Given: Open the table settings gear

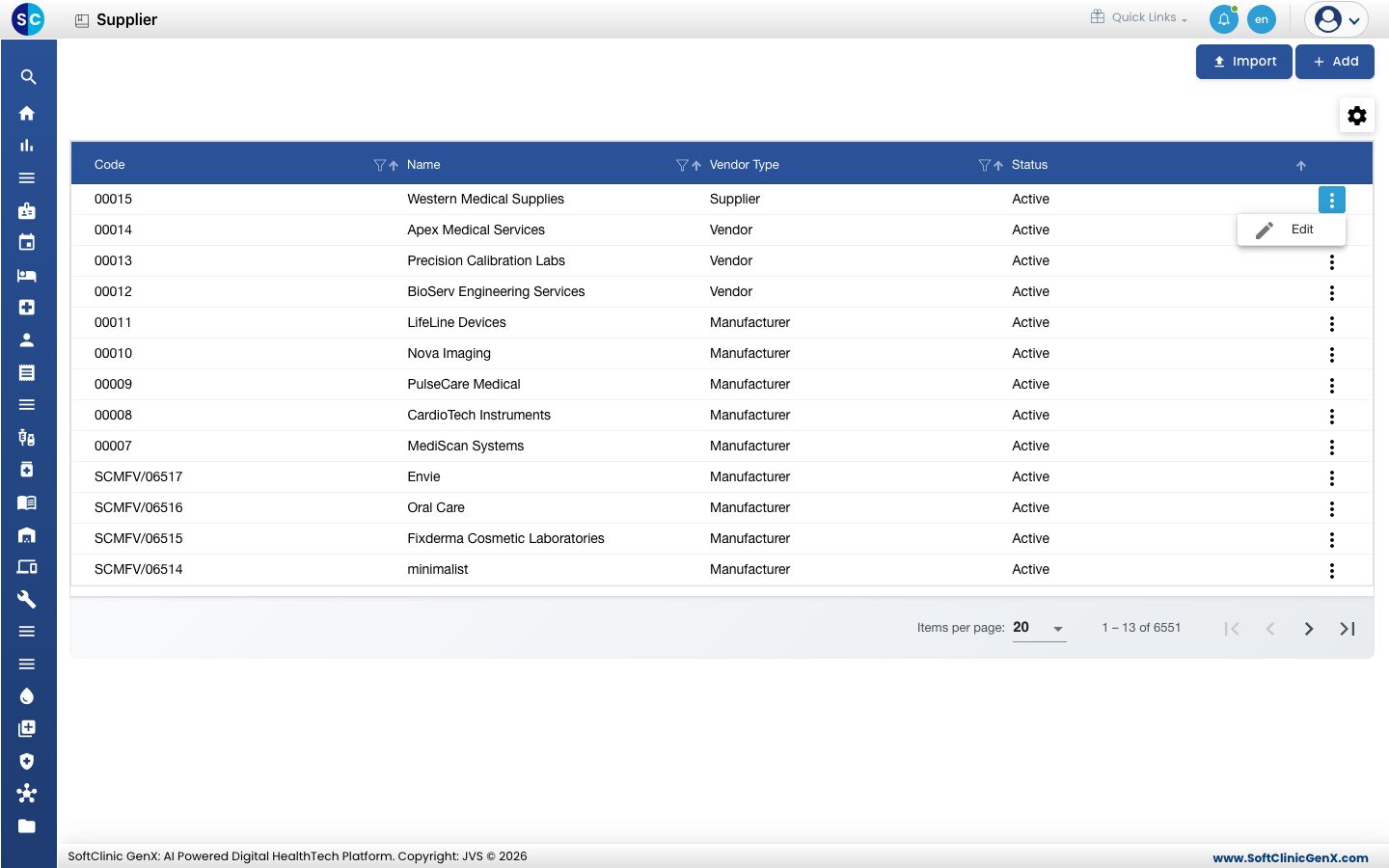Looking at the screenshot, I should coord(1357,116).
